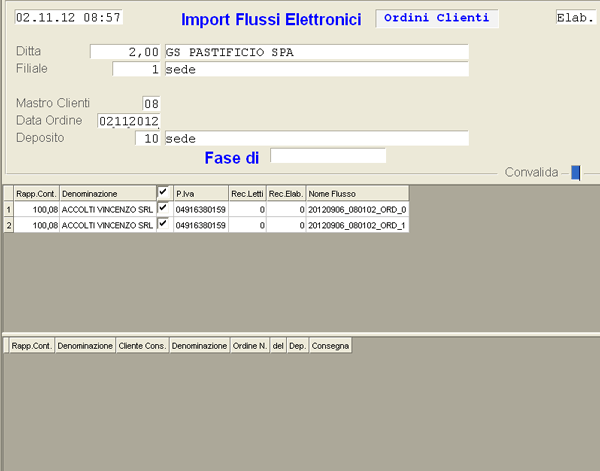Click P.Iva 04916380159 in row 2
The image size is (600, 471).
(201, 225)
